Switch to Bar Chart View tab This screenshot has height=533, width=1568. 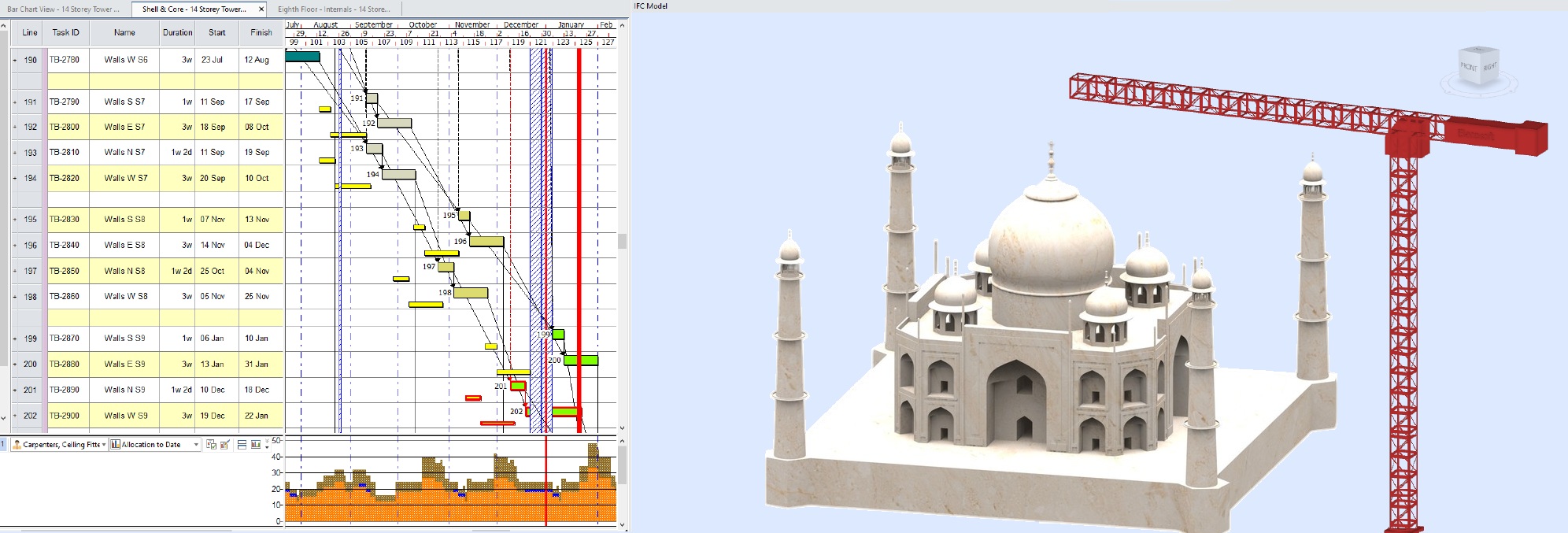click(x=64, y=9)
